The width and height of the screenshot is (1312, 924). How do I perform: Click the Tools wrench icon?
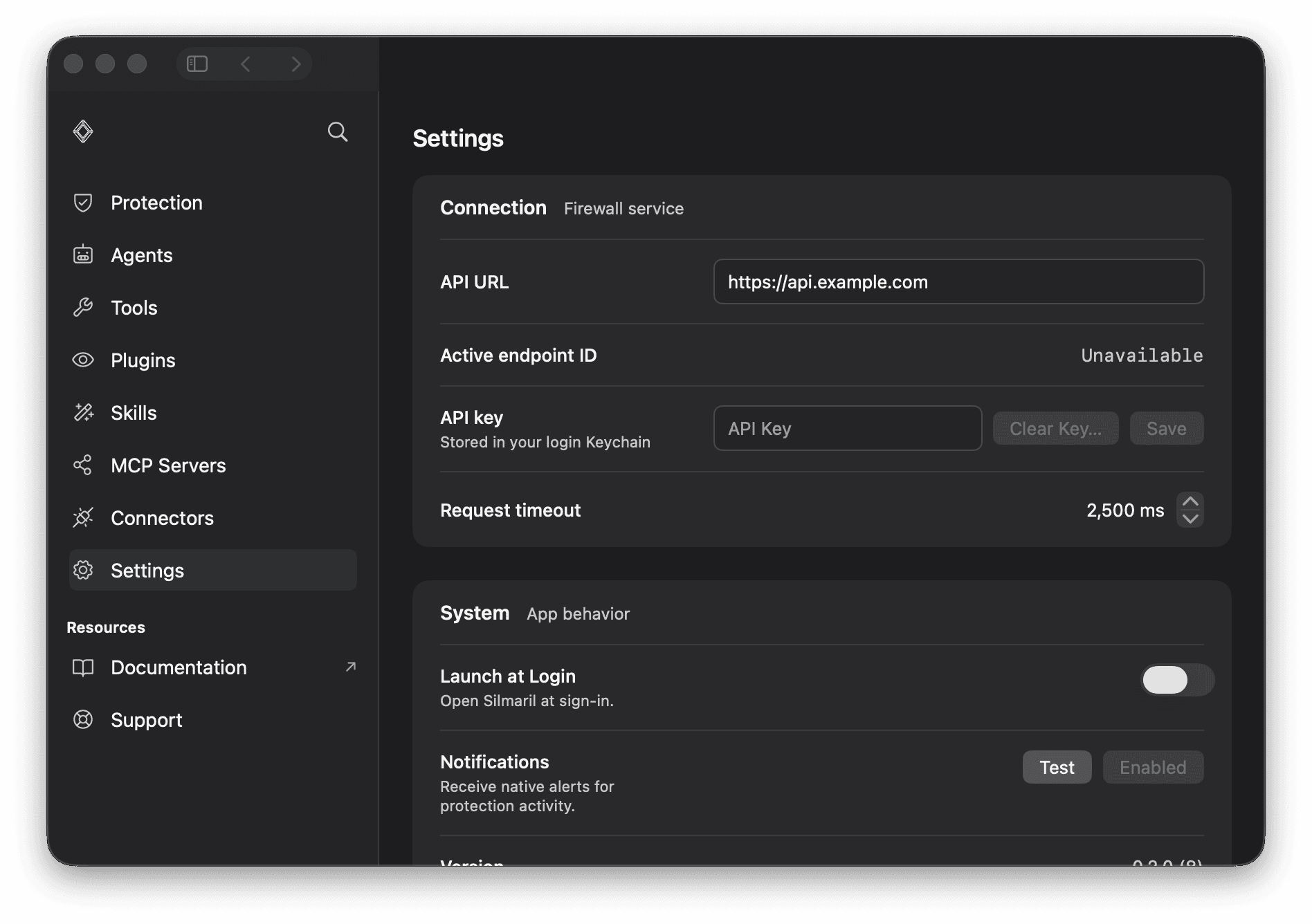(x=83, y=307)
